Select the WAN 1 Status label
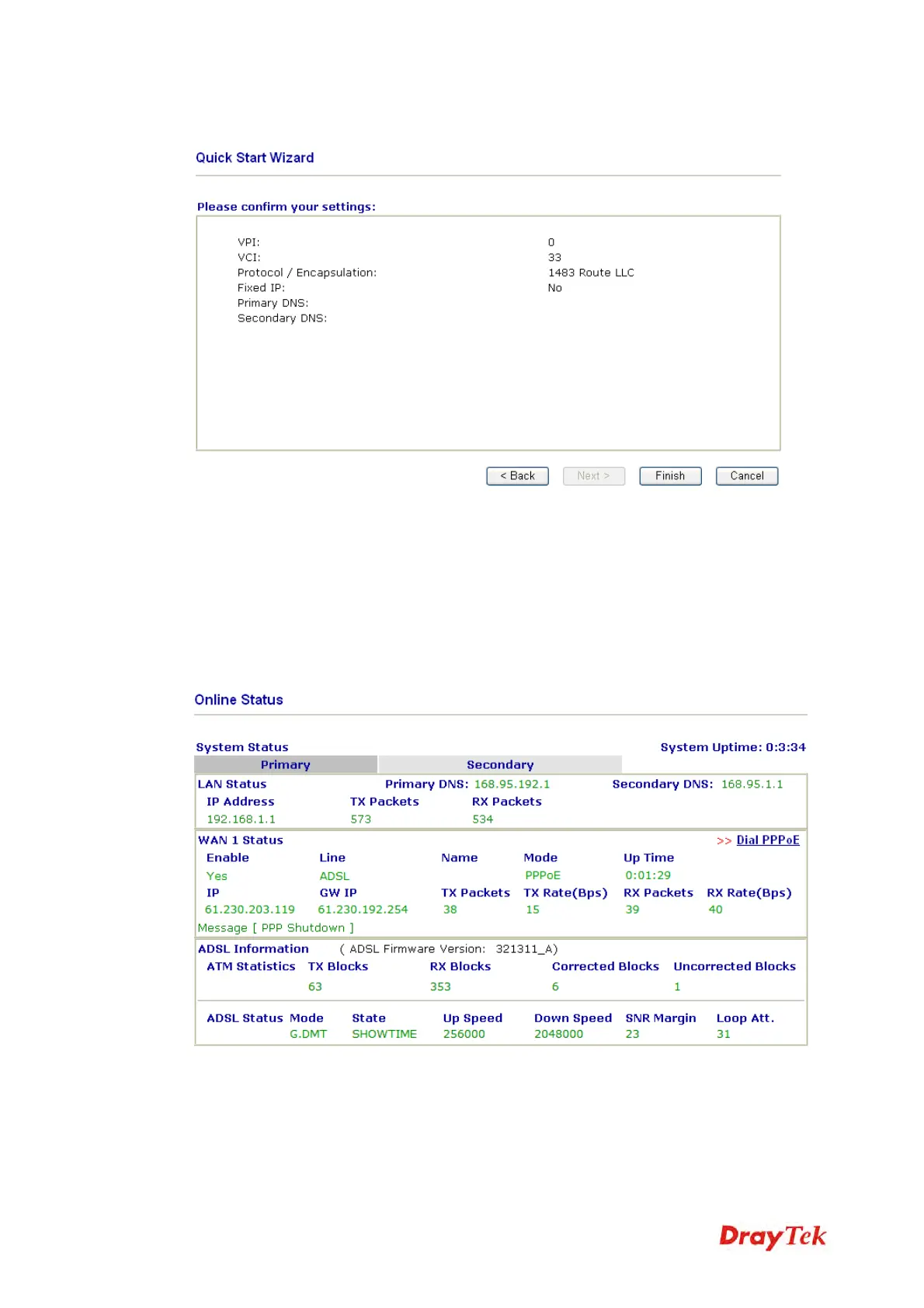Screen dimensions: 924x1308 pyautogui.click(x=240, y=840)
